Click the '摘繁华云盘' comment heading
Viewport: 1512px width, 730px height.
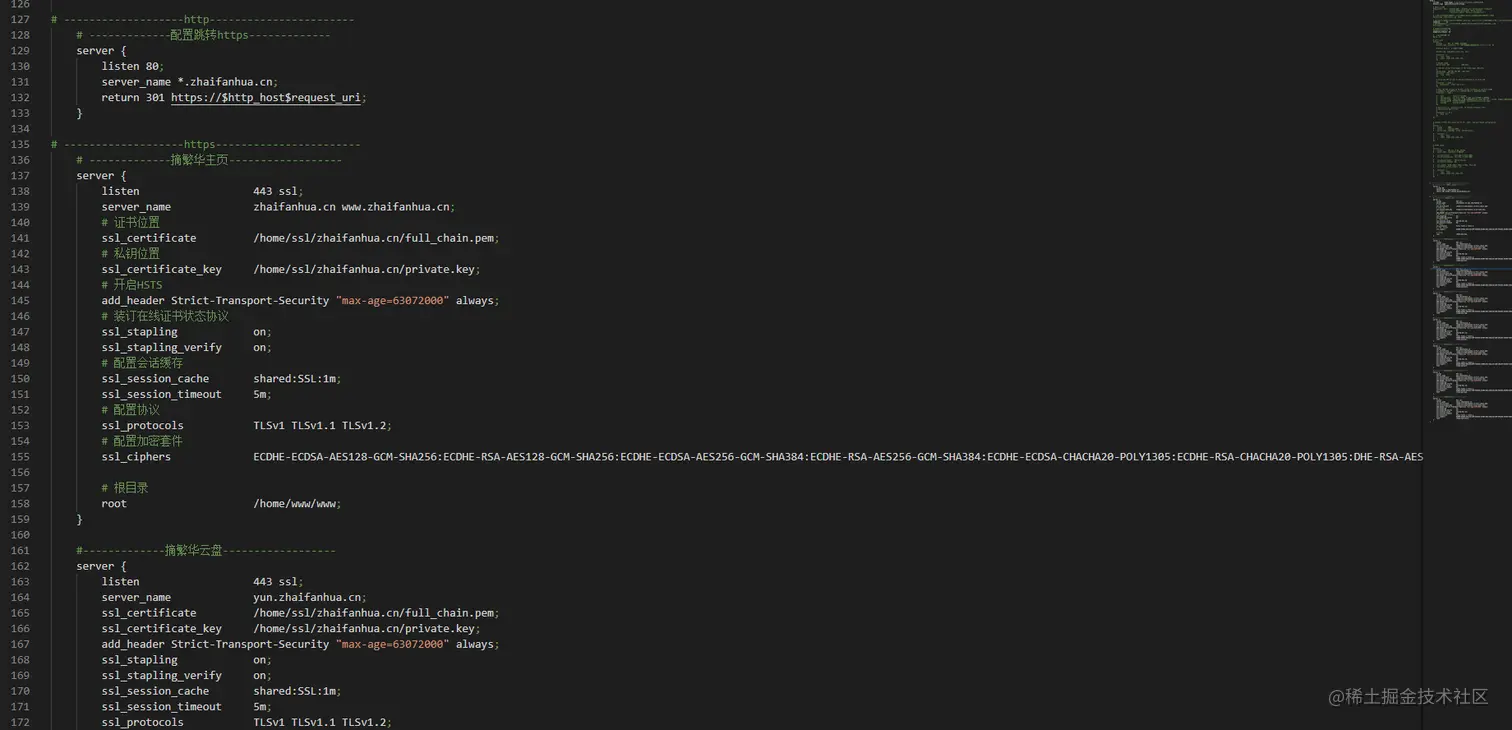(x=206, y=551)
